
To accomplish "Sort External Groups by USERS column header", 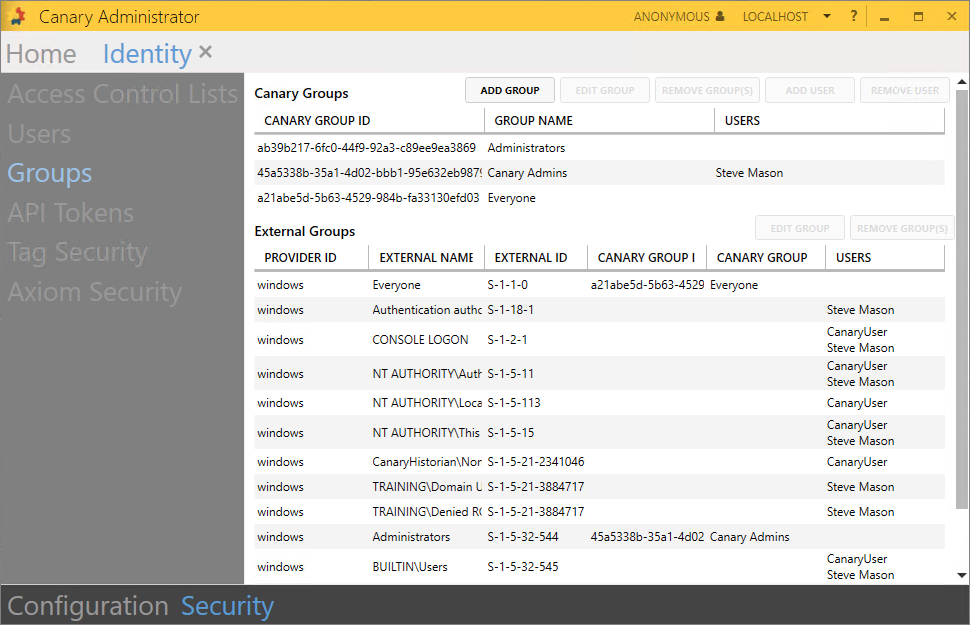I will (885, 257).
